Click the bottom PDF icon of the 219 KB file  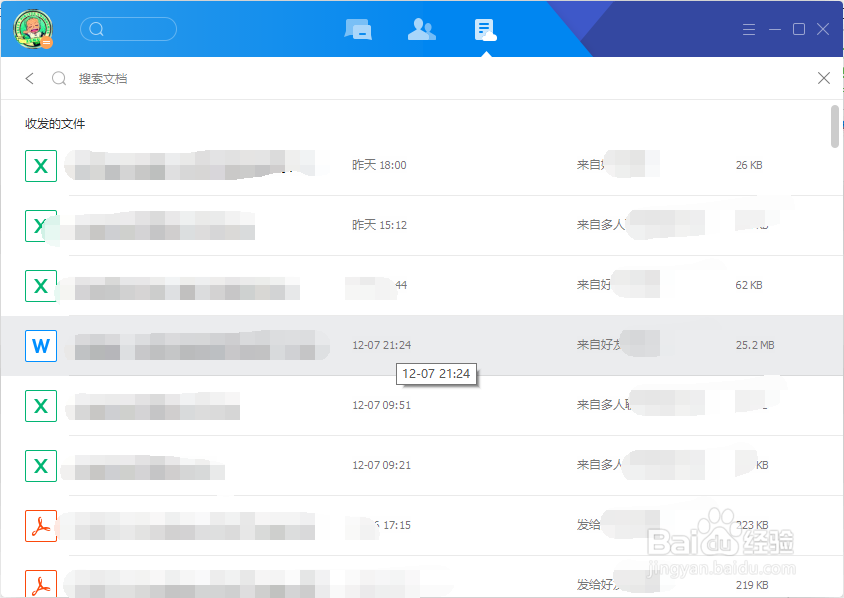coord(41,583)
